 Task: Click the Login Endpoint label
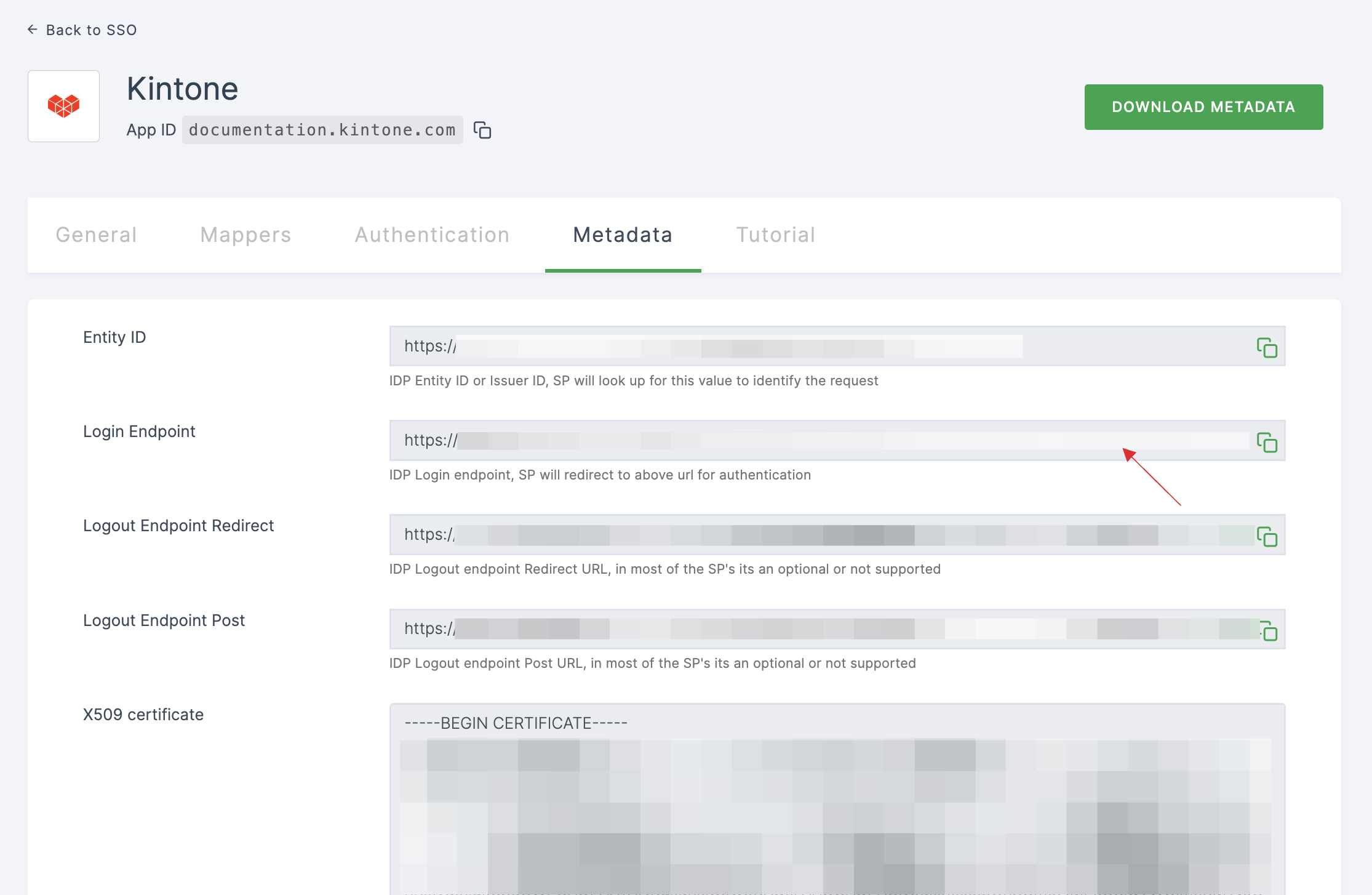tap(139, 431)
